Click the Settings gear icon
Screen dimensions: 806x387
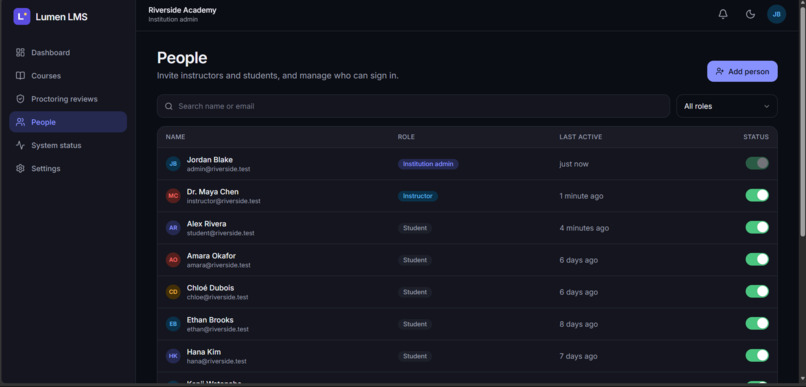tap(20, 168)
